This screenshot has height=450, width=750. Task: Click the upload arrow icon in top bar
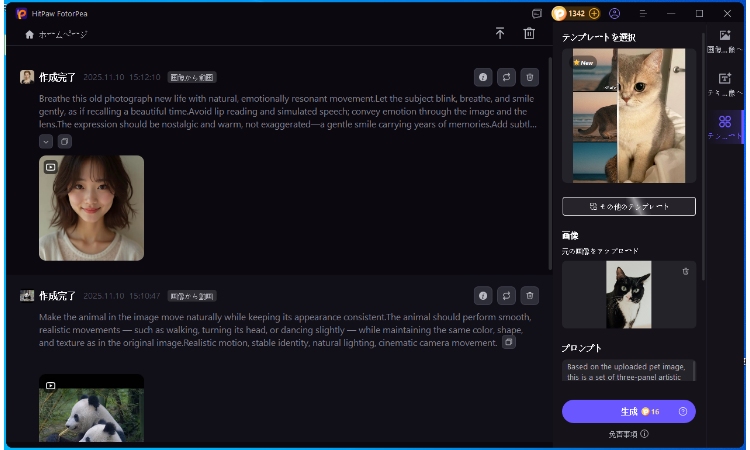(x=500, y=34)
